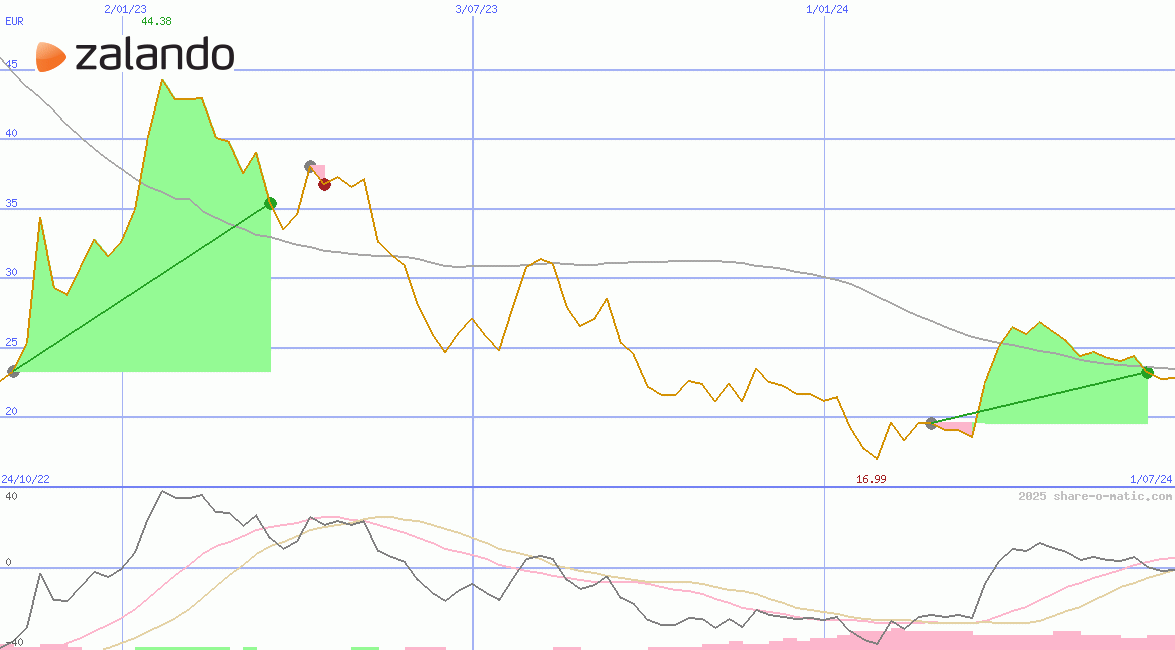Viewport: 1175px width, 650px height.
Task: Click the zalando brand name text
Action: tap(155, 56)
